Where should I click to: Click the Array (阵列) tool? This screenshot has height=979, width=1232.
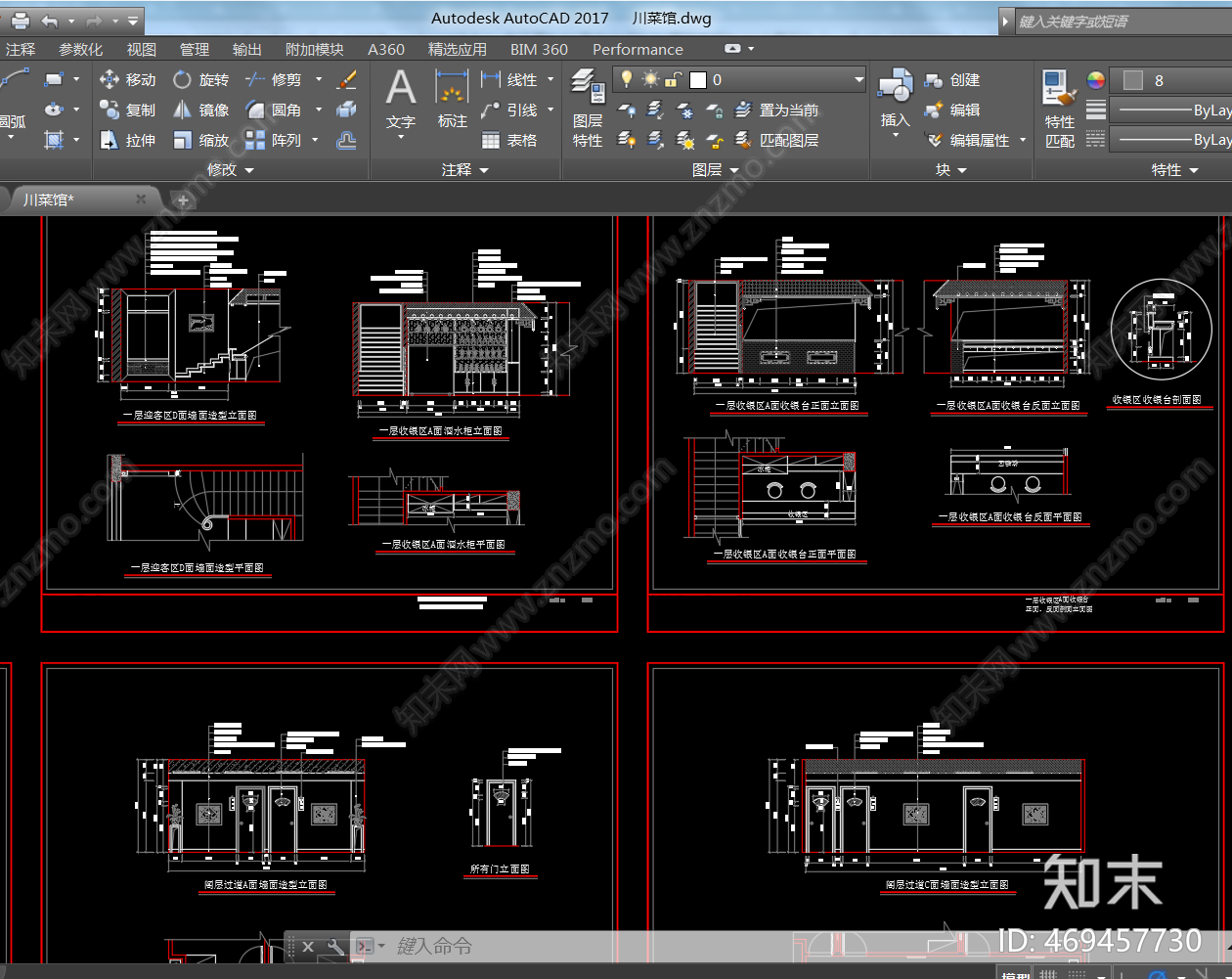[x=273, y=141]
